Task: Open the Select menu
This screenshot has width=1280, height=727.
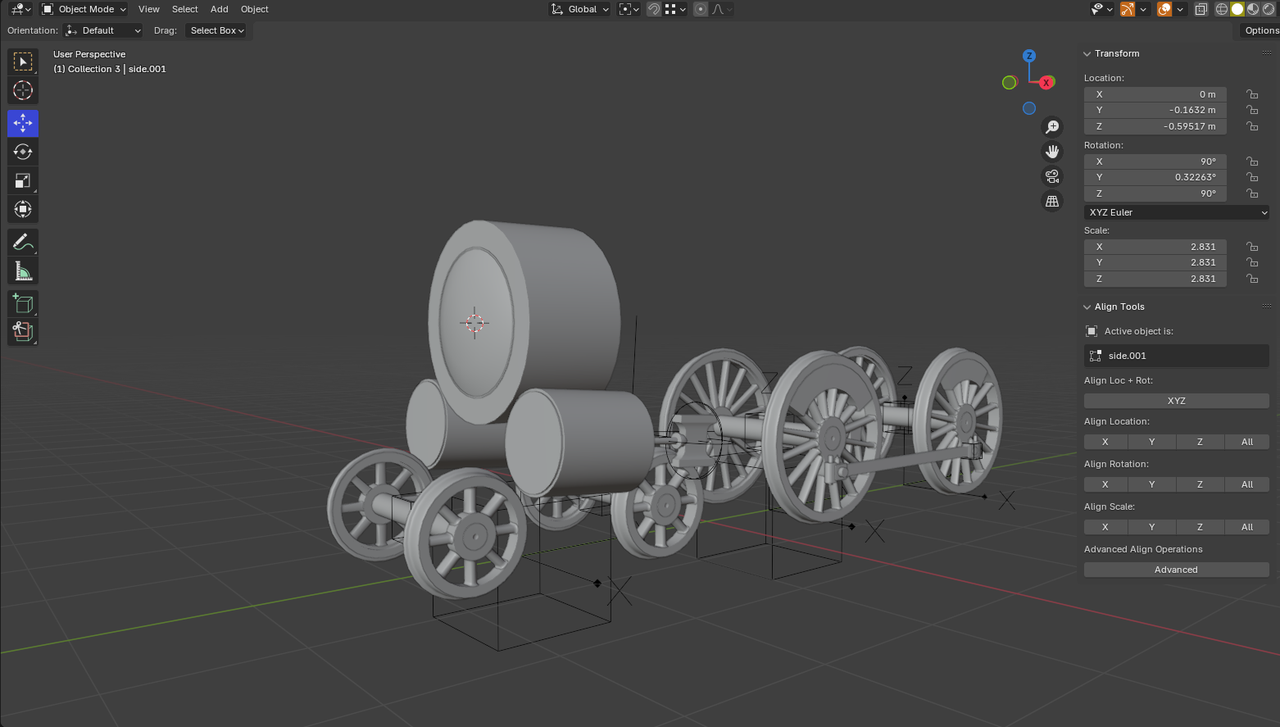Action: (185, 9)
